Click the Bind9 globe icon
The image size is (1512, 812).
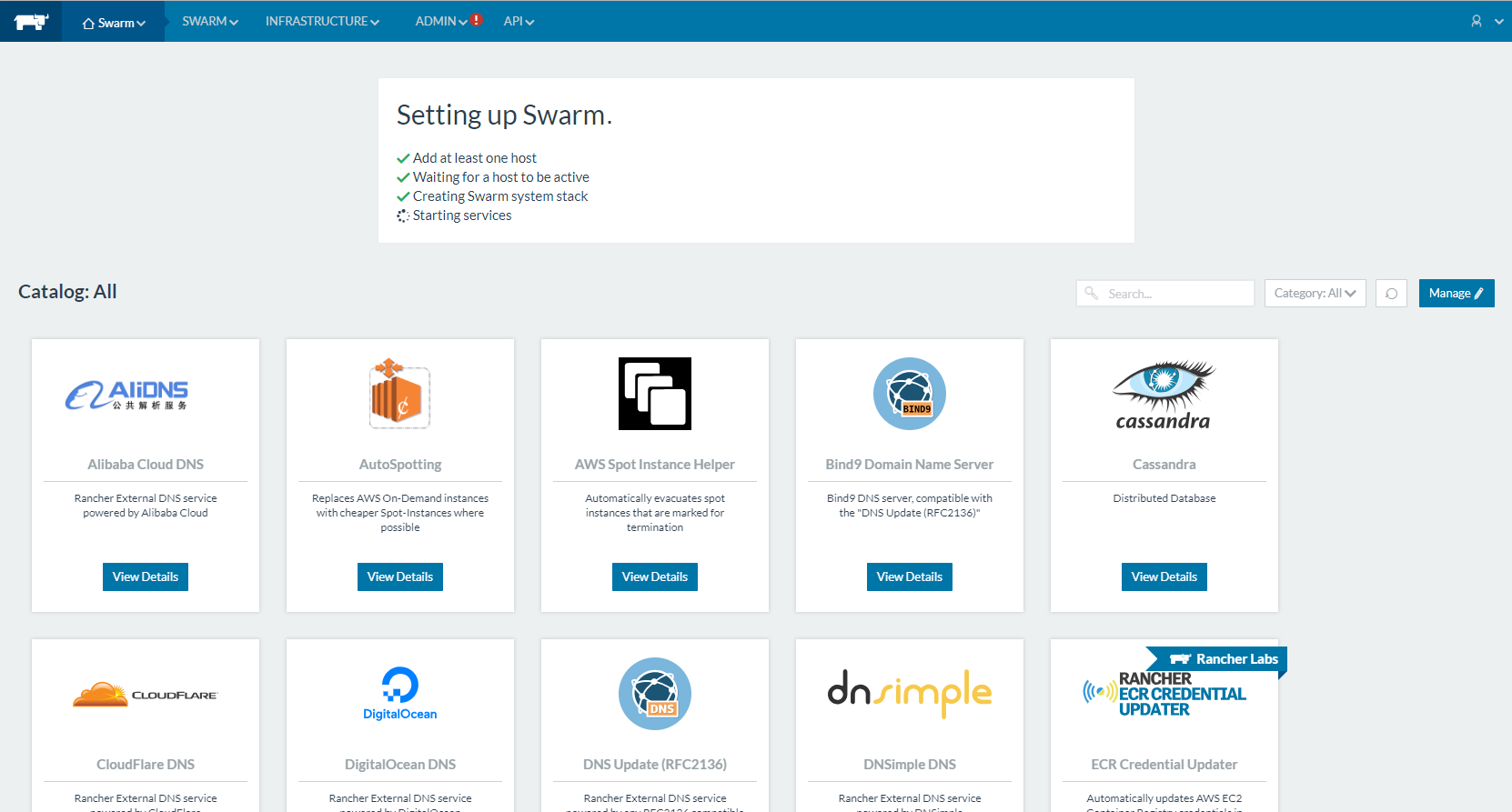(910, 394)
